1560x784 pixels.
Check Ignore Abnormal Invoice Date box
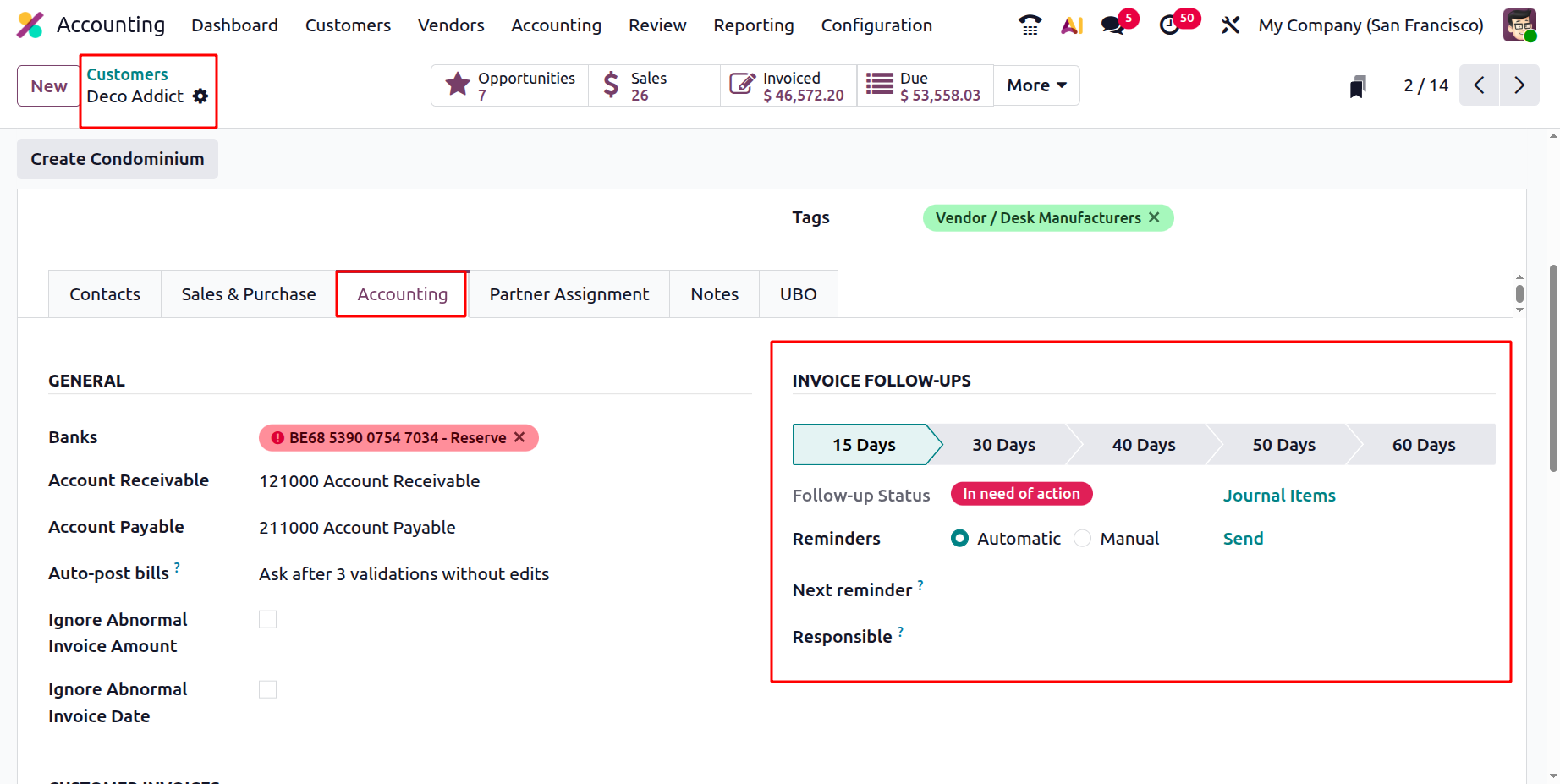[x=267, y=689]
